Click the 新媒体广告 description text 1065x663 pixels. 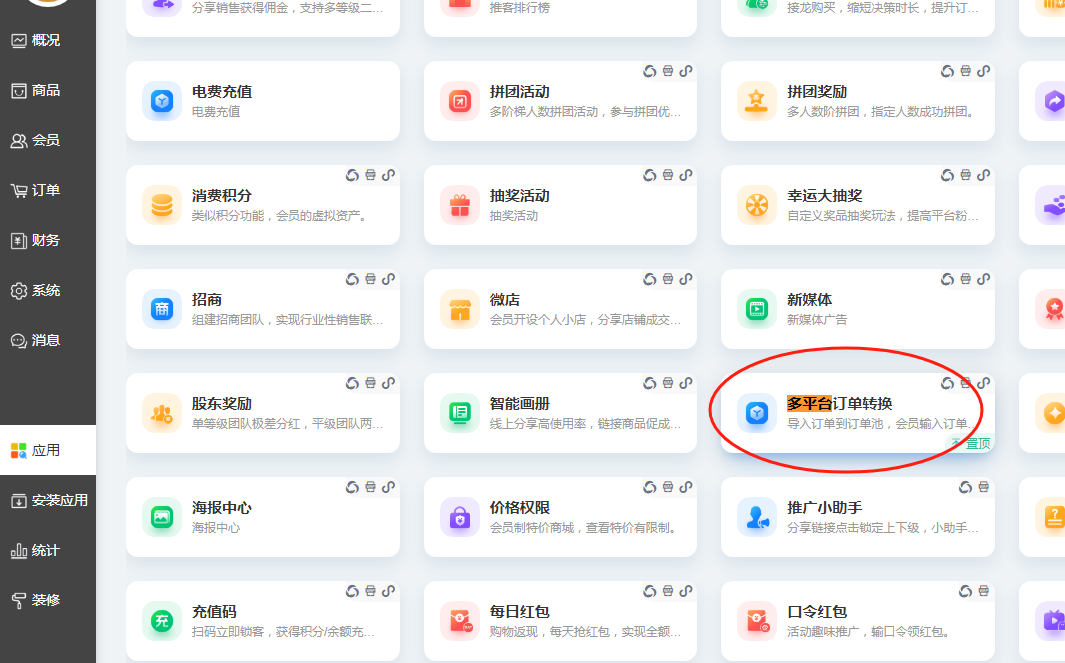tap(817, 320)
